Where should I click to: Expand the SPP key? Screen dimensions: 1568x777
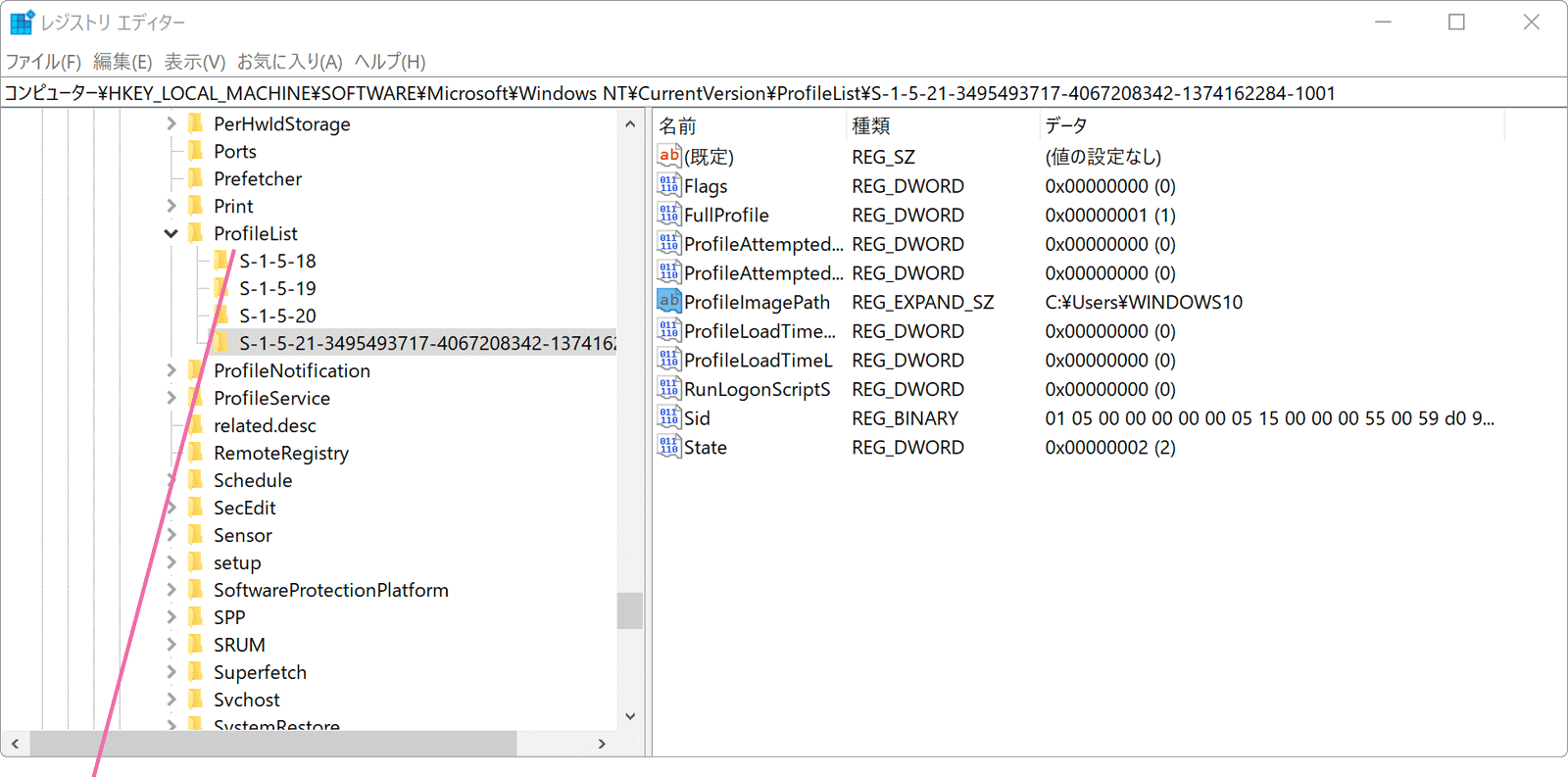click(171, 617)
